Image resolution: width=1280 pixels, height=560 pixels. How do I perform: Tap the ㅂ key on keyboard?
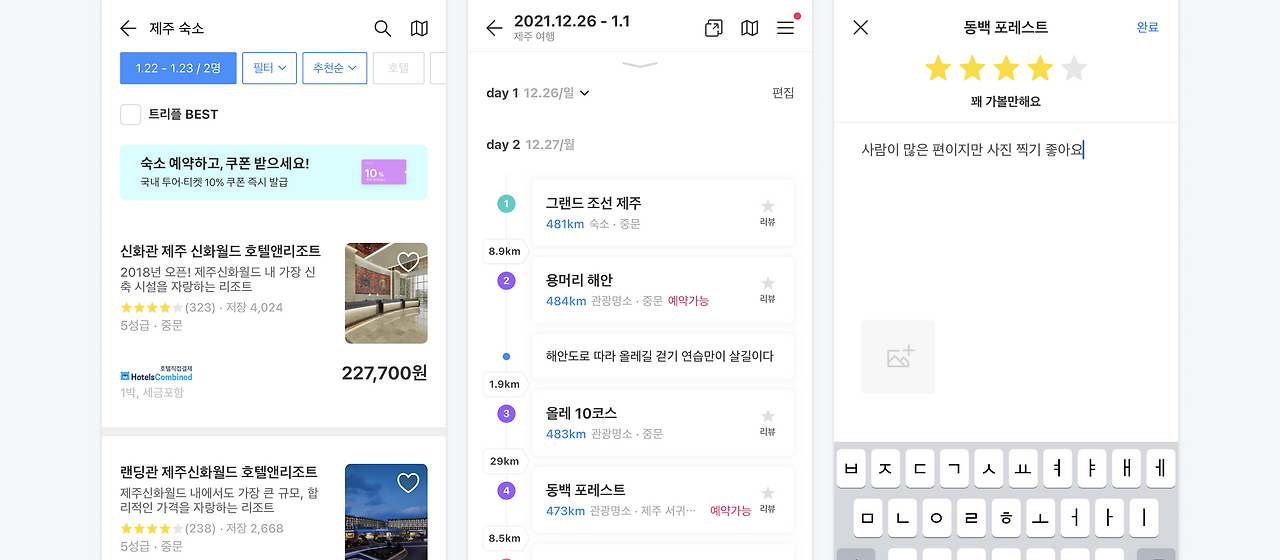(852, 469)
